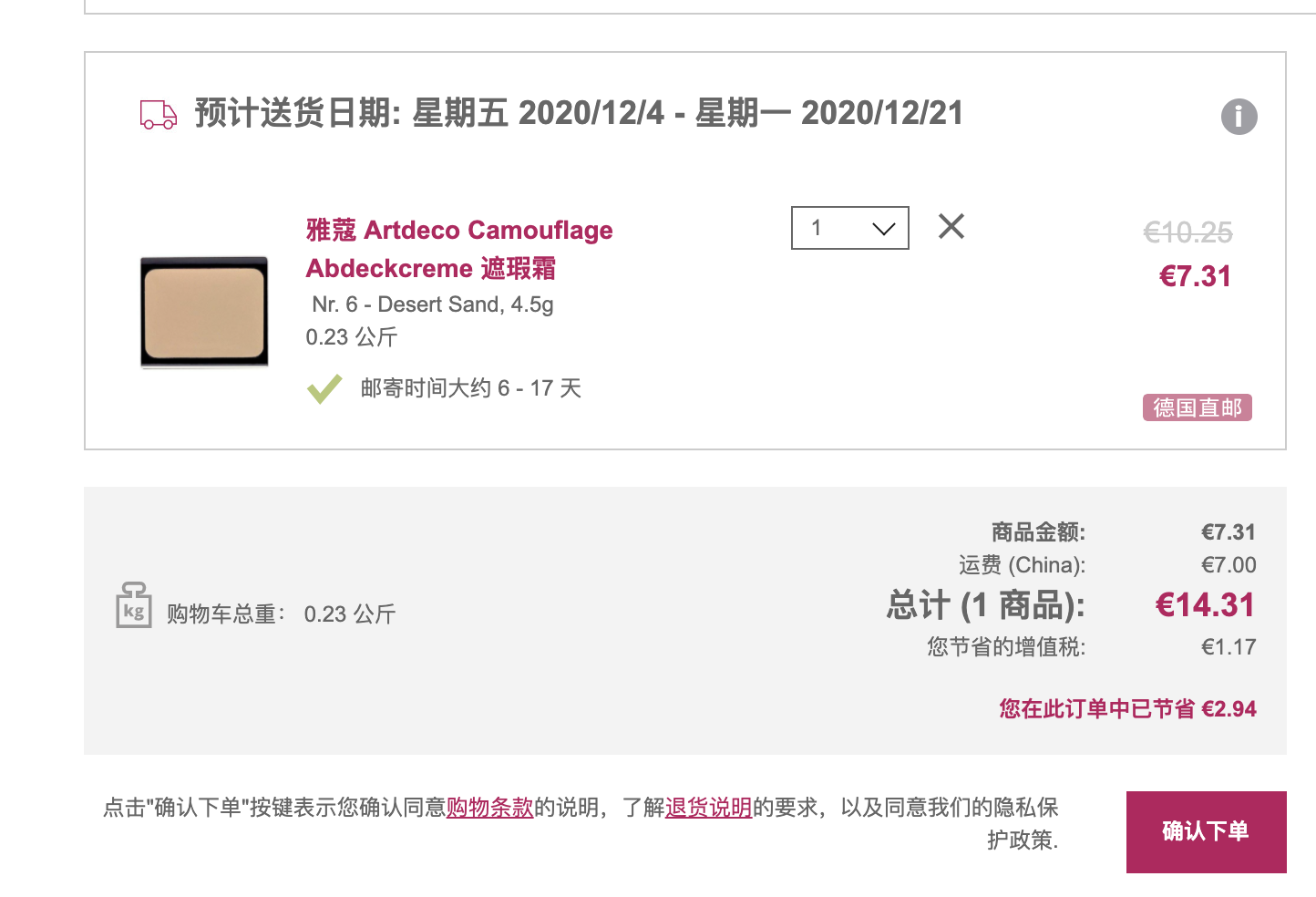This screenshot has height=897, width=1316.
Task: Remove the item with the X icon
Action: (951, 226)
